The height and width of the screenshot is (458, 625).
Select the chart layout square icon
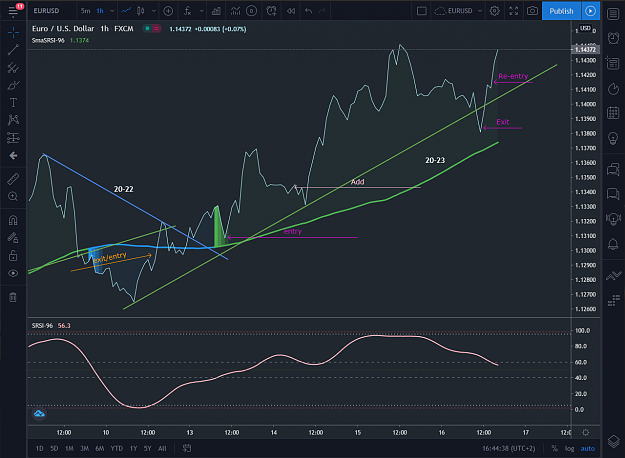[421, 11]
